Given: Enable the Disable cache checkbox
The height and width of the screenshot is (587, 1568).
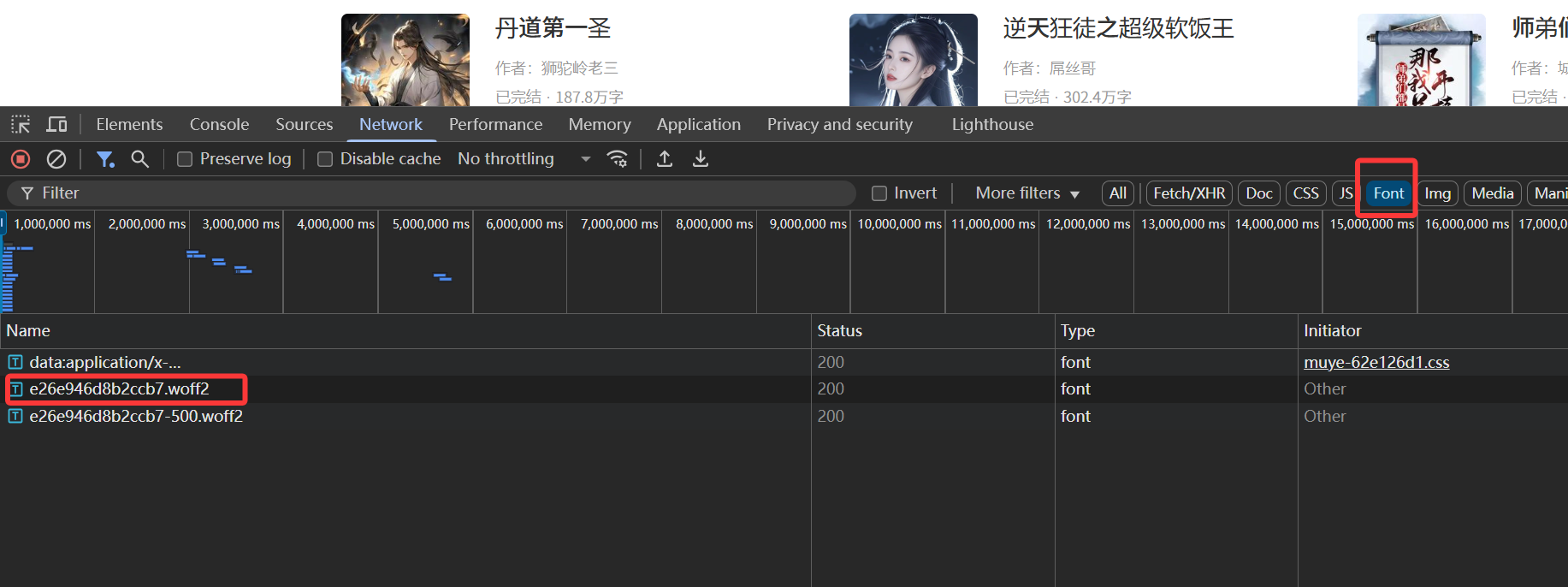Looking at the screenshot, I should (324, 159).
